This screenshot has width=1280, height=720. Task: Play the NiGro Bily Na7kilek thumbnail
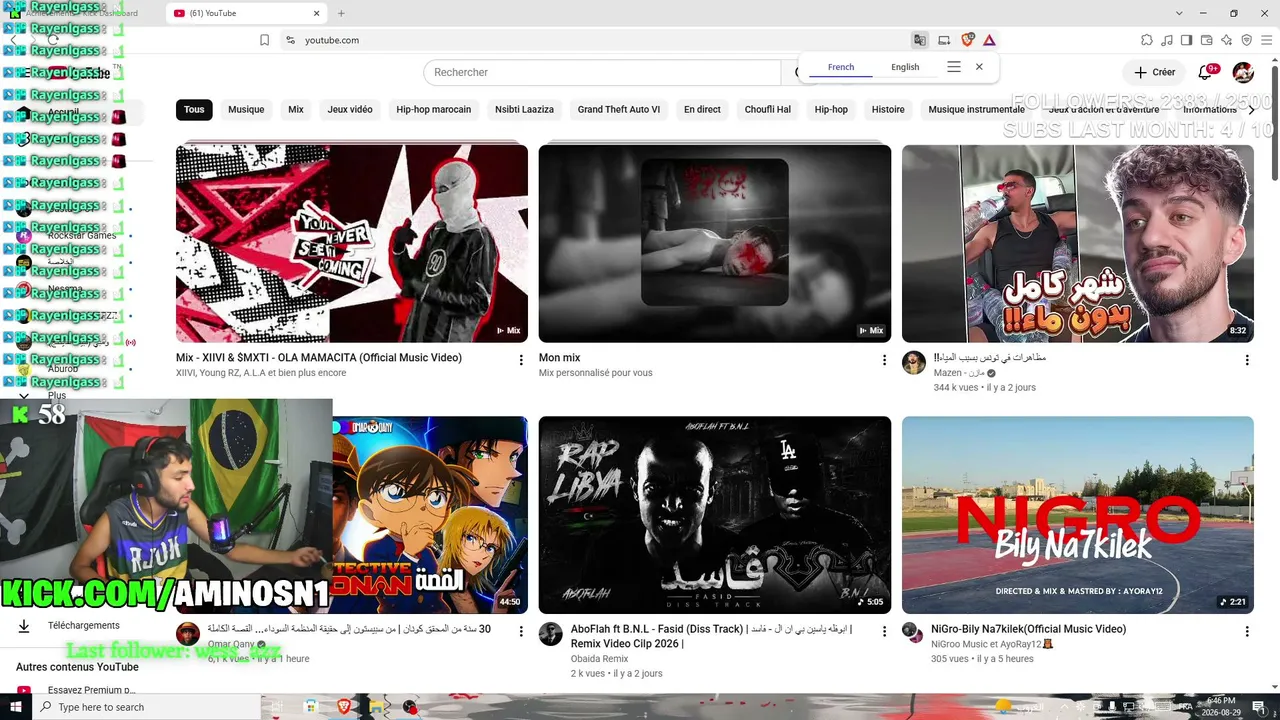[1078, 515]
